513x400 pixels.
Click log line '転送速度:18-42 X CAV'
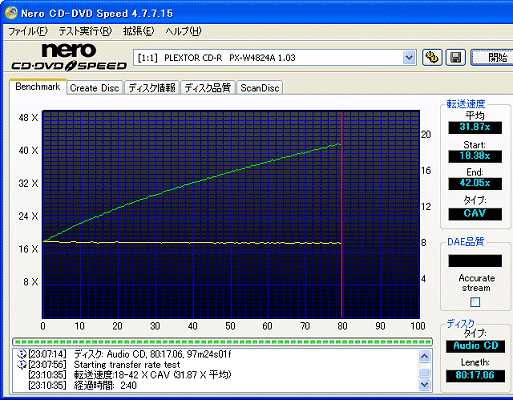[153, 375]
